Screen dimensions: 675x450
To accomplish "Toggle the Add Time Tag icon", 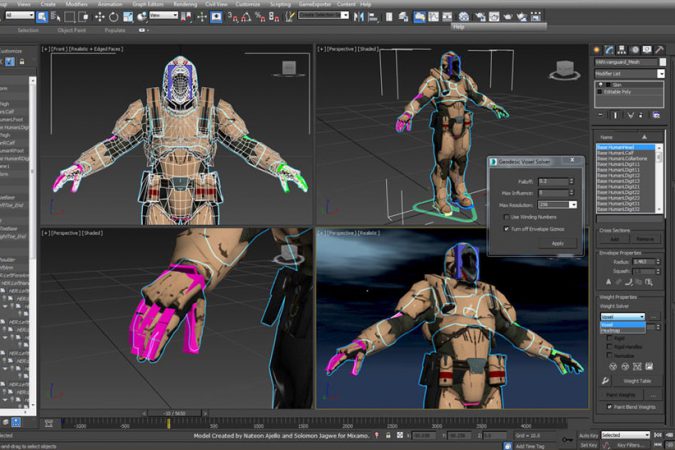I will pyautogui.click(x=508, y=446).
